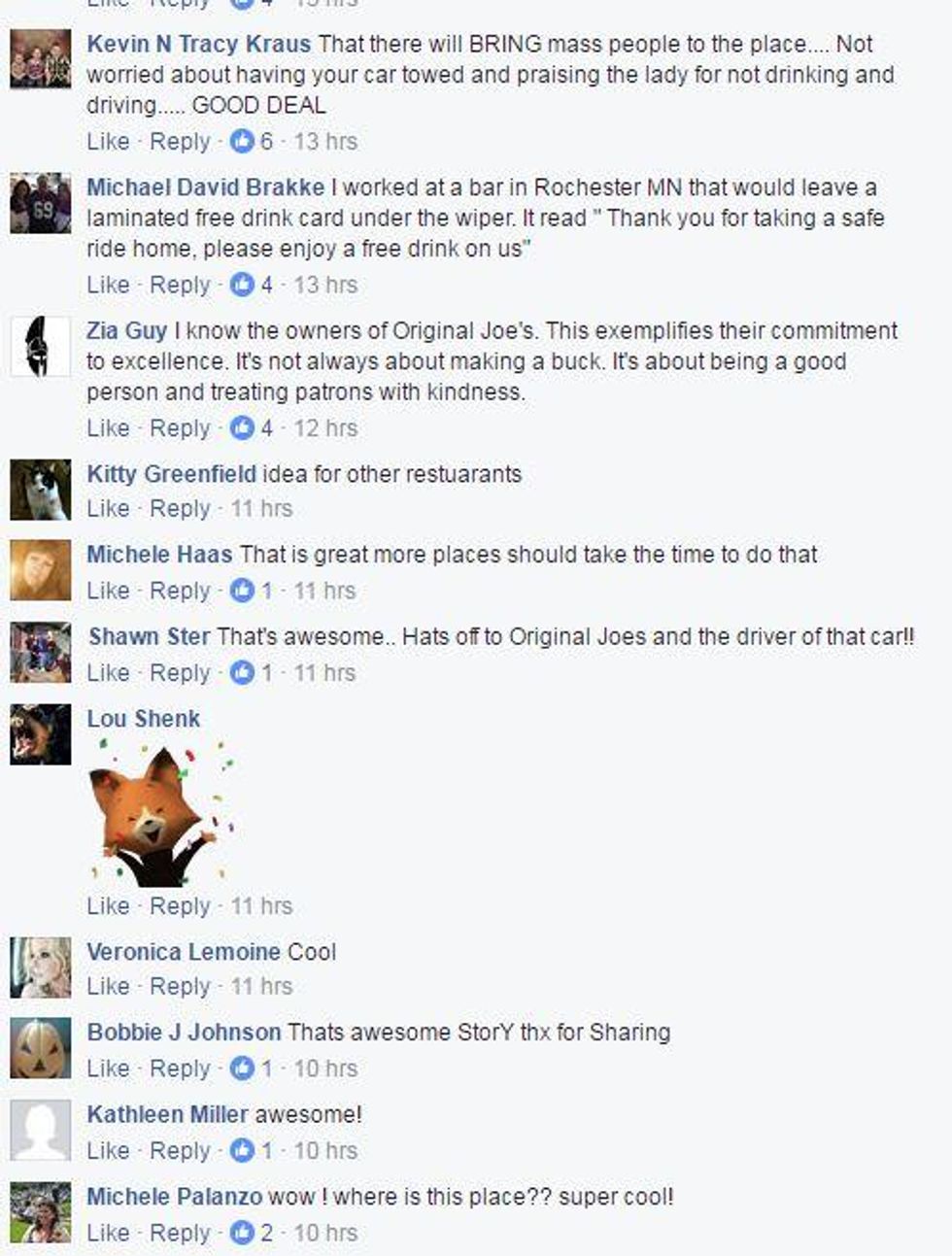Click the thumbs-up icon on Michael David Brakke's comment
The image size is (952, 1256).
pos(242,286)
